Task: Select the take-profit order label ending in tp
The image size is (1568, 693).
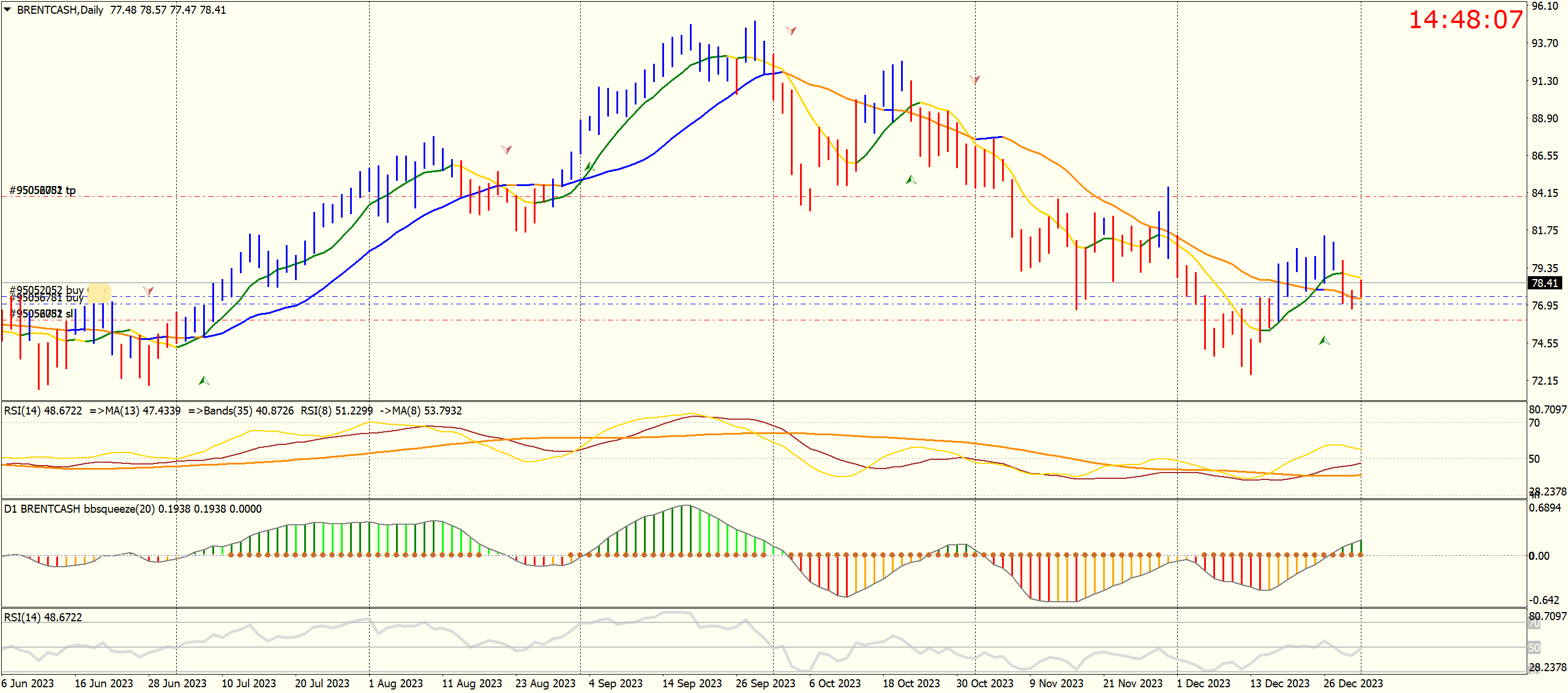Action: point(42,191)
